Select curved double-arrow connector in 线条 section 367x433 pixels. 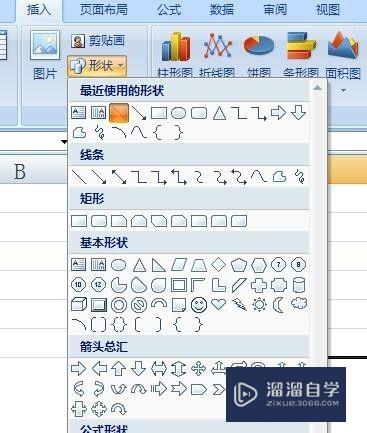click(239, 177)
